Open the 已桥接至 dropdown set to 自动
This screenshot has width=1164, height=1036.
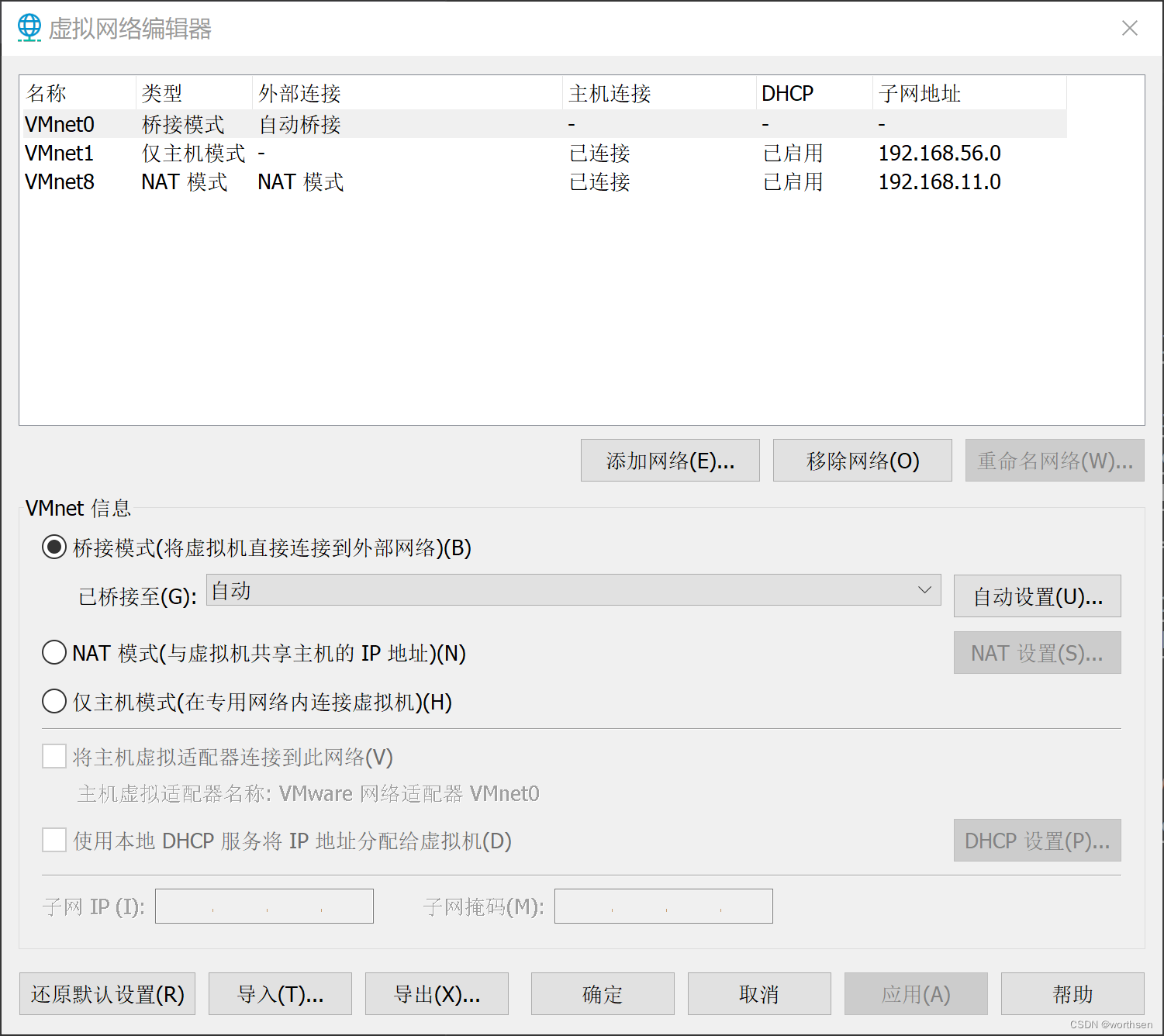(574, 590)
